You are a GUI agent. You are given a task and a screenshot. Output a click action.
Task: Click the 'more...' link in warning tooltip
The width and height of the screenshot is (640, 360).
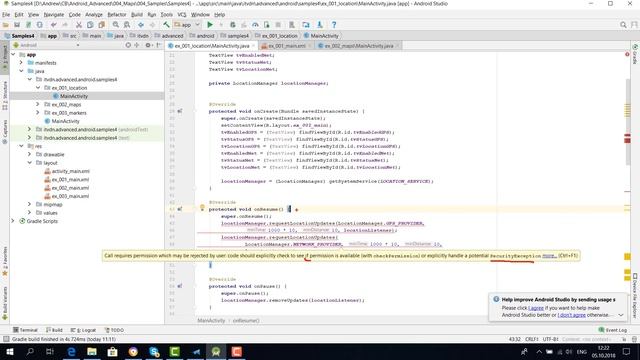click(549, 256)
